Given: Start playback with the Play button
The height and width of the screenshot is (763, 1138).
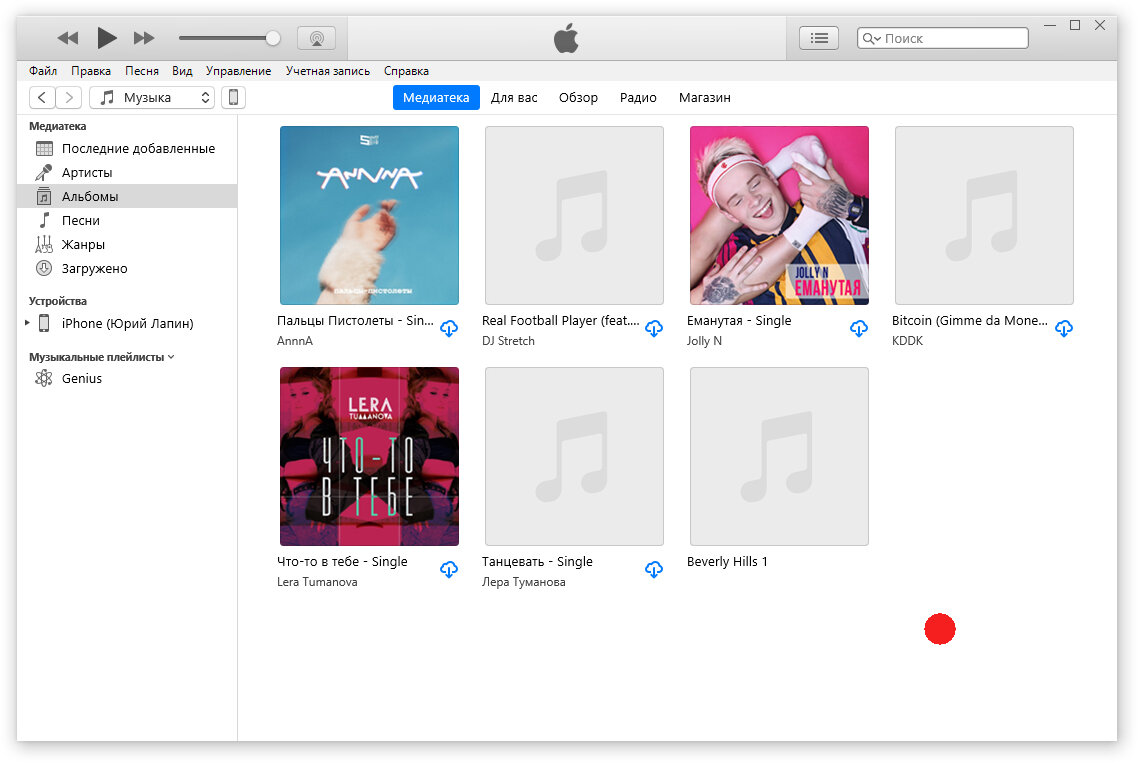Looking at the screenshot, I should (x=107, y=37).
